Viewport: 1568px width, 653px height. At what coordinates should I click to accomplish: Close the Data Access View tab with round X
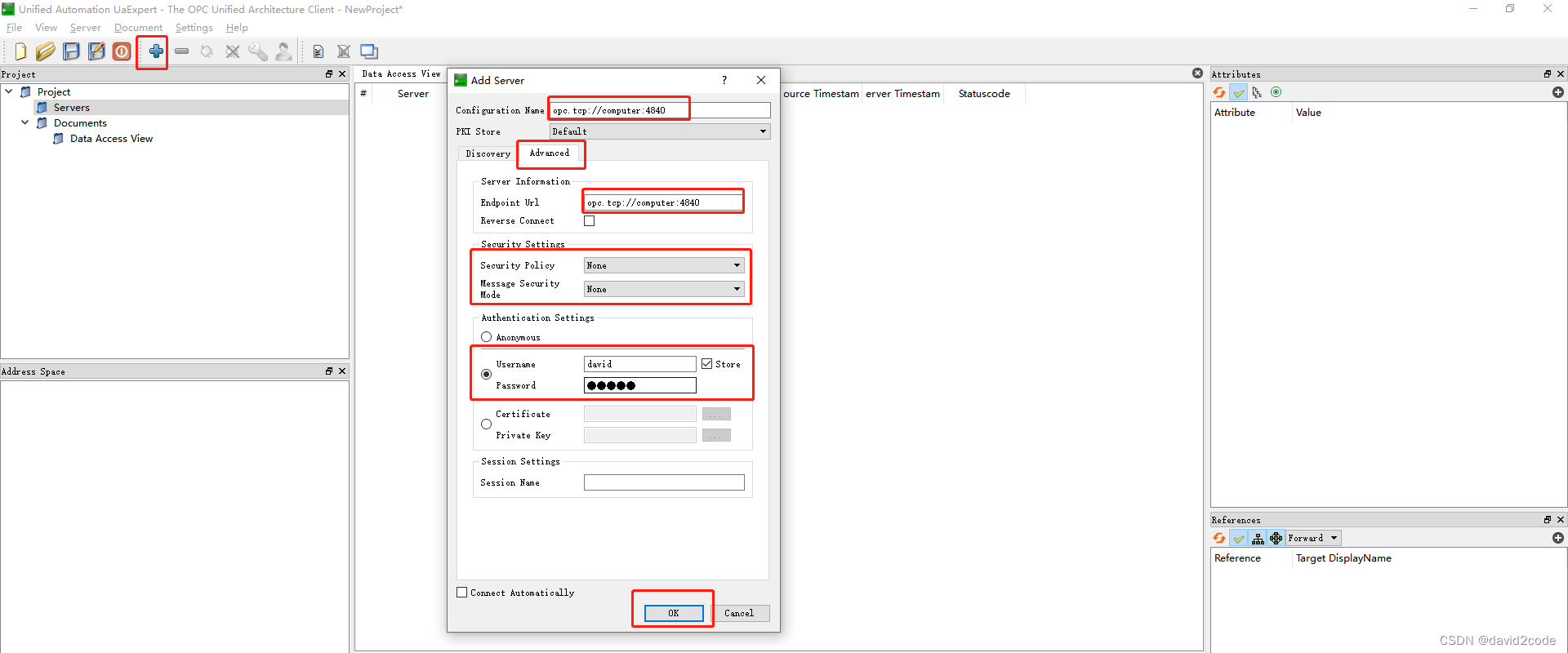coord(1197,73)
